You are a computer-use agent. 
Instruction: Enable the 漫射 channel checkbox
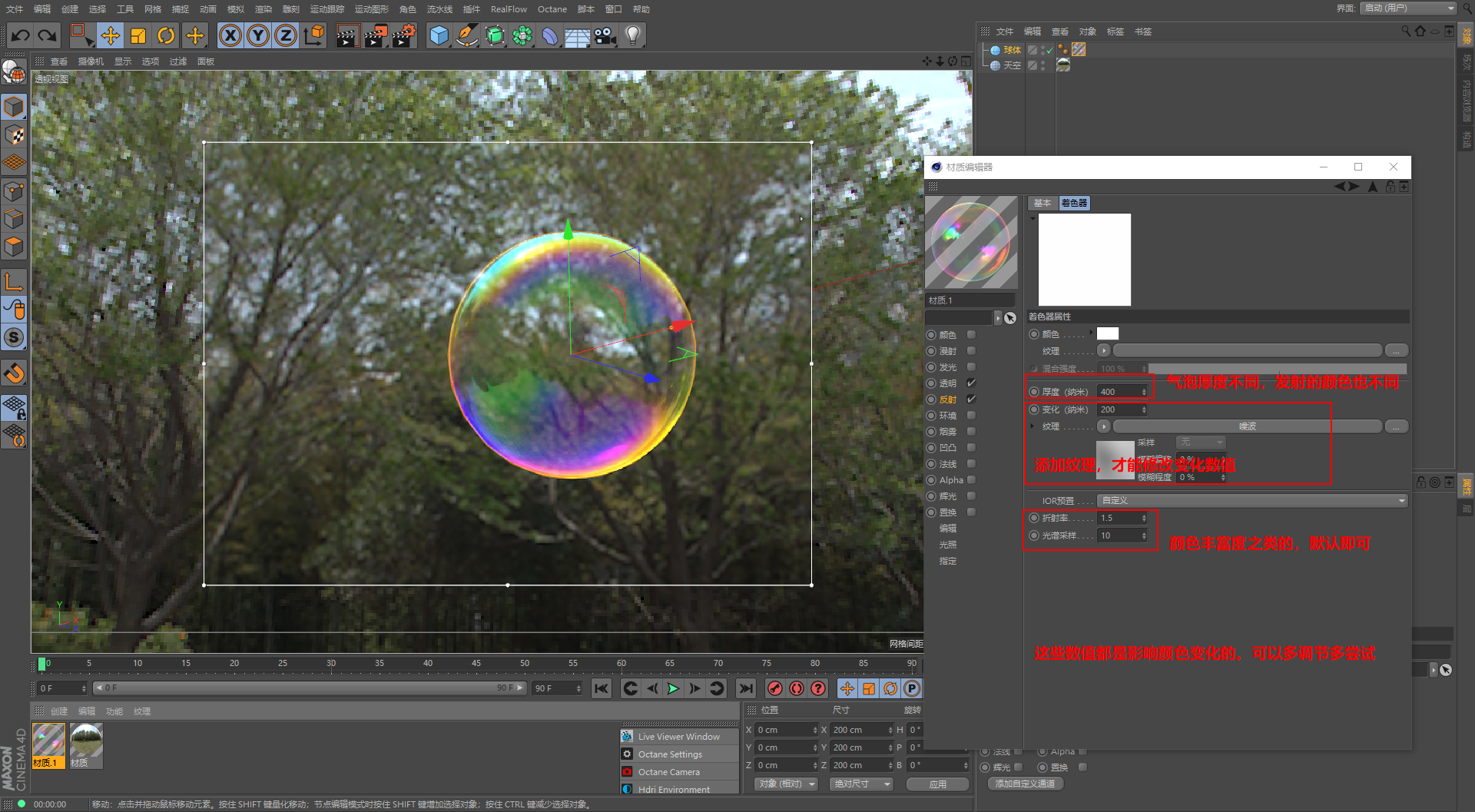[x=971, y=351]
